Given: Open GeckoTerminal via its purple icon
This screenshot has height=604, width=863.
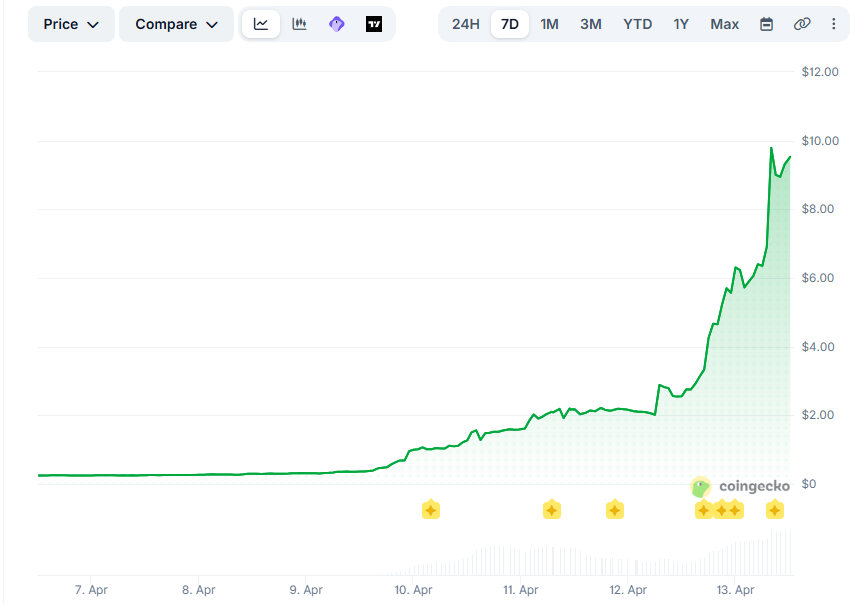Looking at the screenshot, I should (336, 23).
